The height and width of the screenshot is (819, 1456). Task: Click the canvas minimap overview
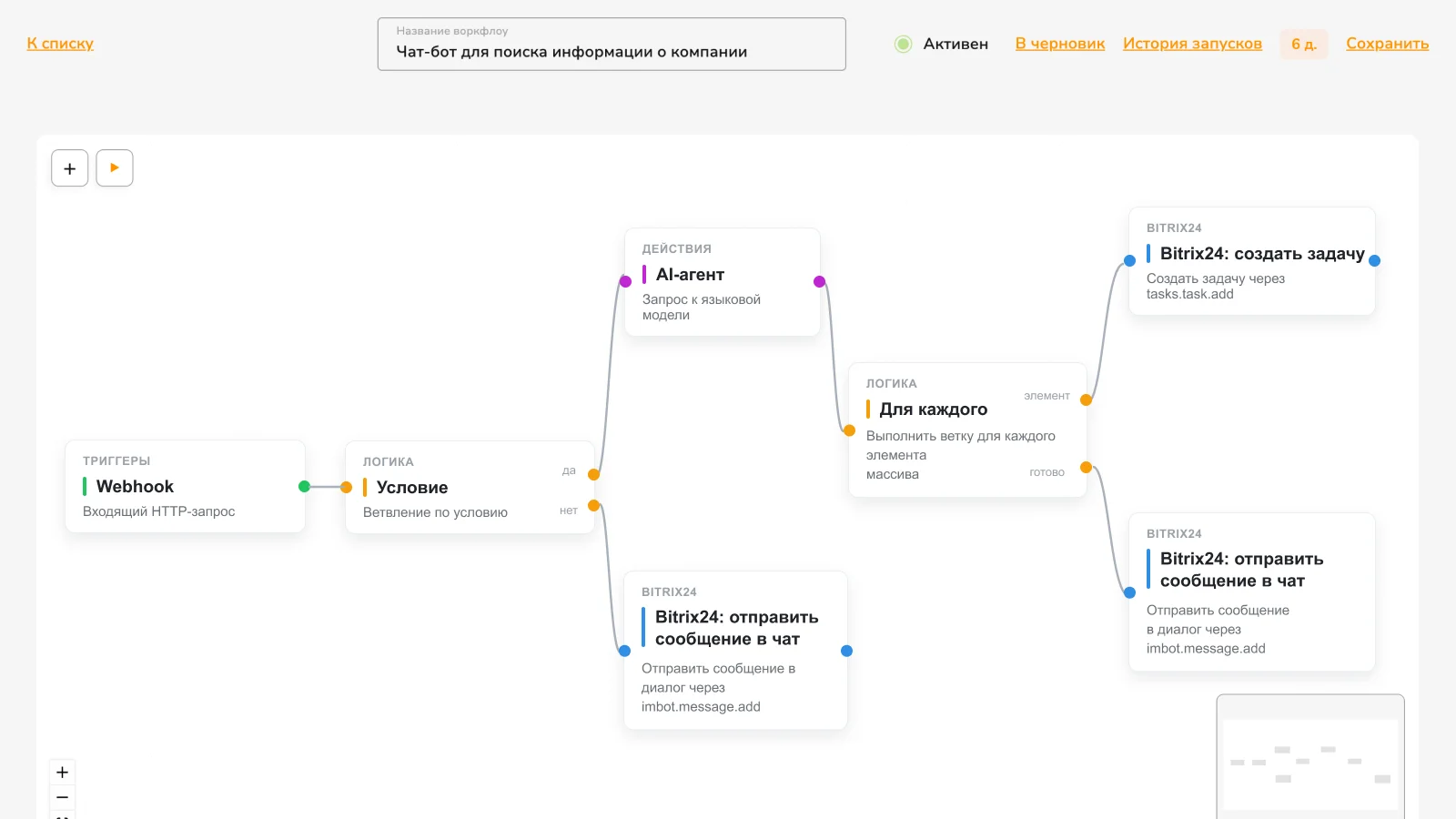pyautogui.click(x=1310, y=757)
